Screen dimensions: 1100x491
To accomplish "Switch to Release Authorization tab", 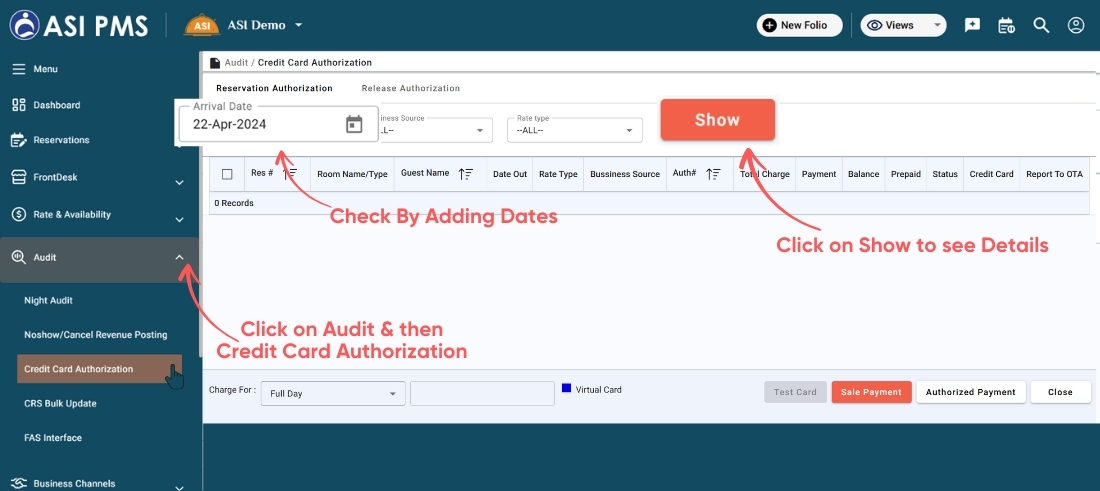I will [410, 88].
